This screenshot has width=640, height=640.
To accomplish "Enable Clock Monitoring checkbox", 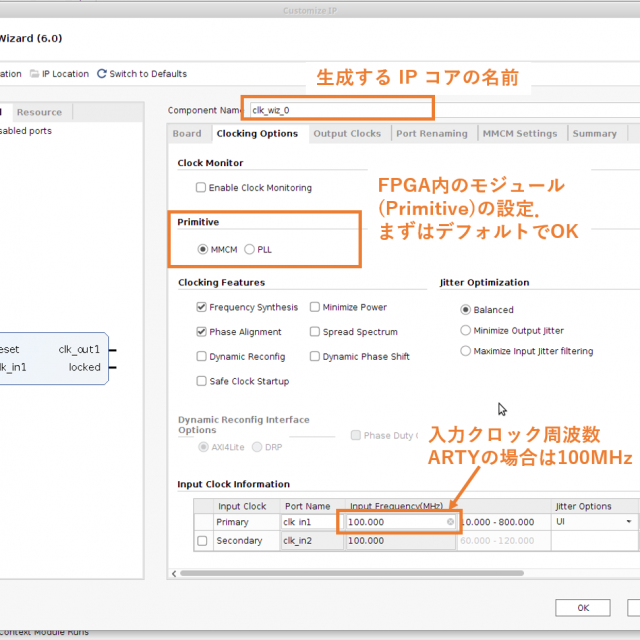I will coord(201,188).
